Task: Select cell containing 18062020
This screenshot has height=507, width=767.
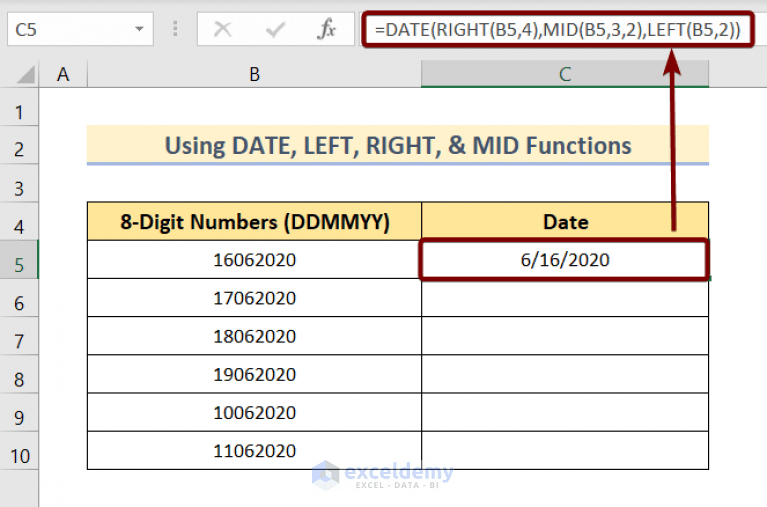Action: pyautogui.click(x=254, y=336)
